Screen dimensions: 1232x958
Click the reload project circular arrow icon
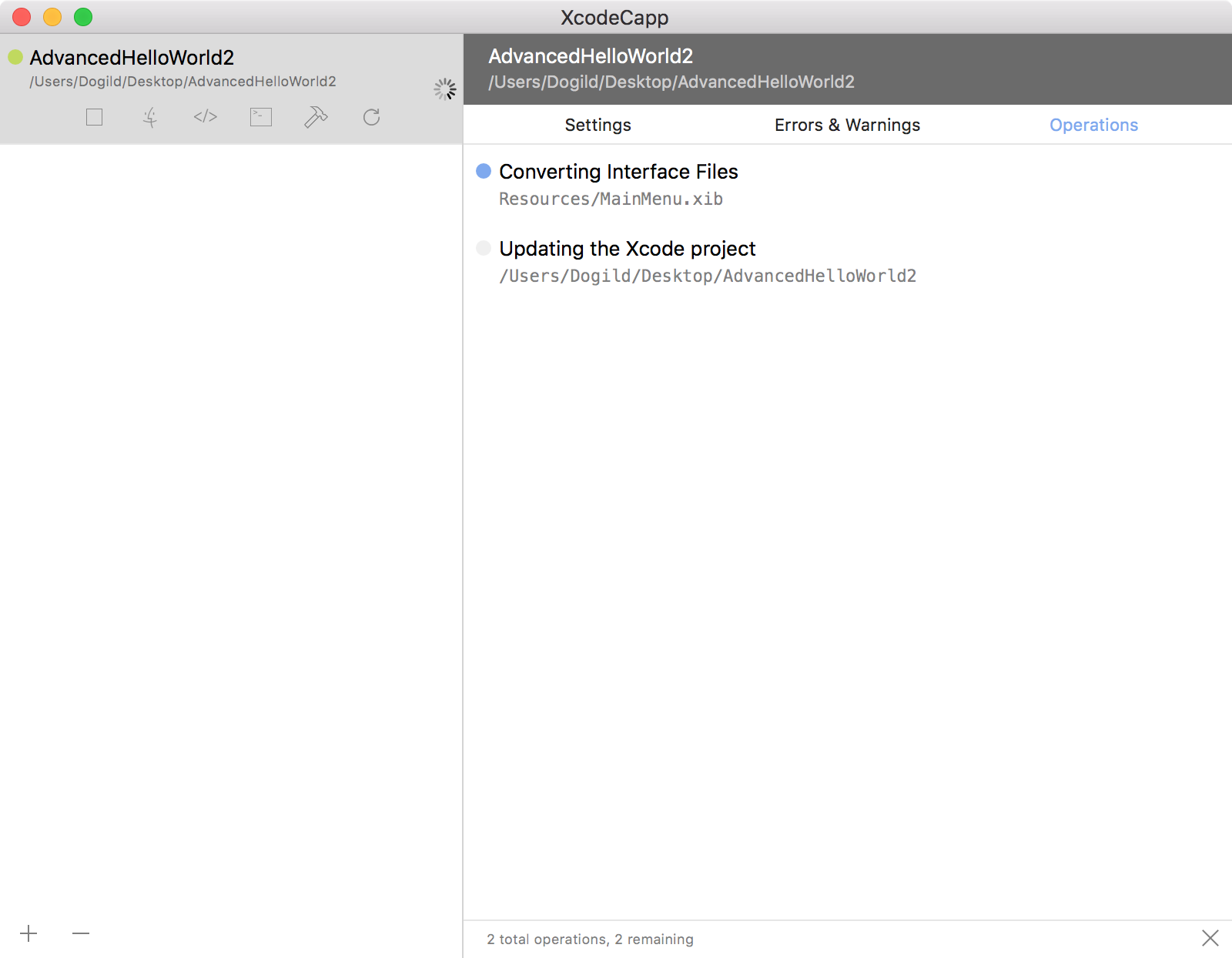tap(371, 117)
